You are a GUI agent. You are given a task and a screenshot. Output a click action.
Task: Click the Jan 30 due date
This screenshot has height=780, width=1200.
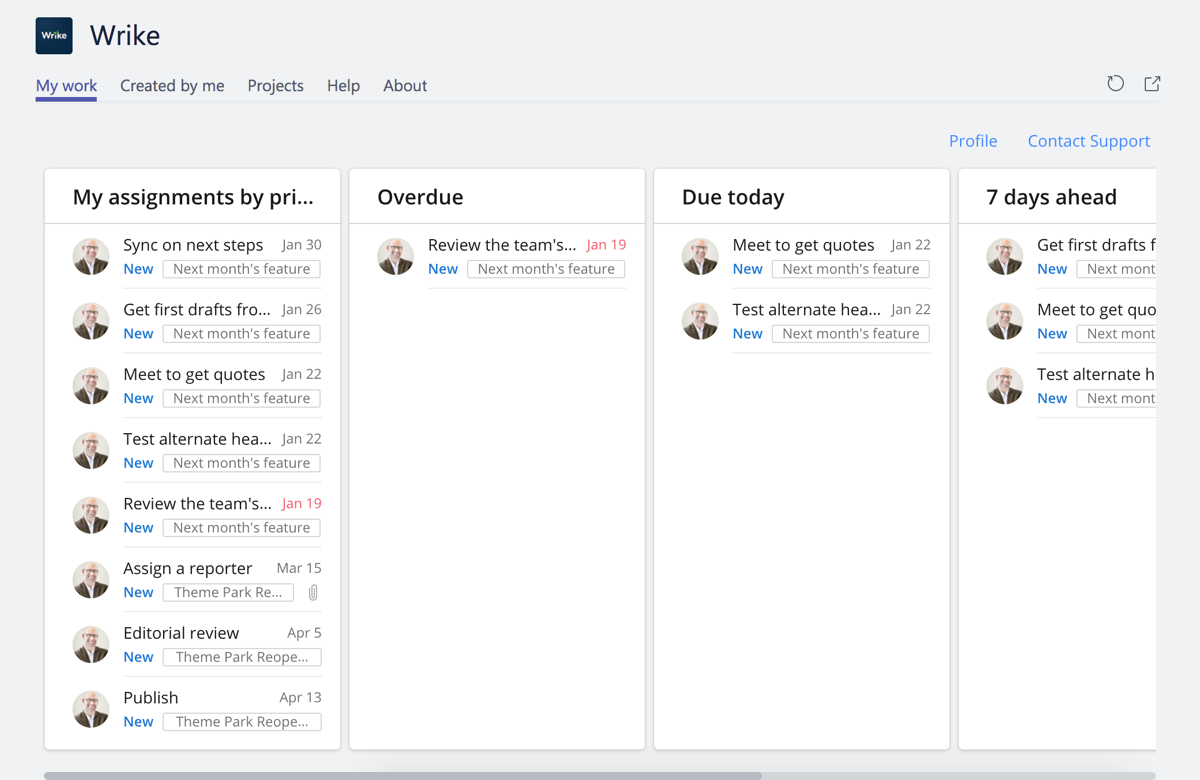coord(302,245)
